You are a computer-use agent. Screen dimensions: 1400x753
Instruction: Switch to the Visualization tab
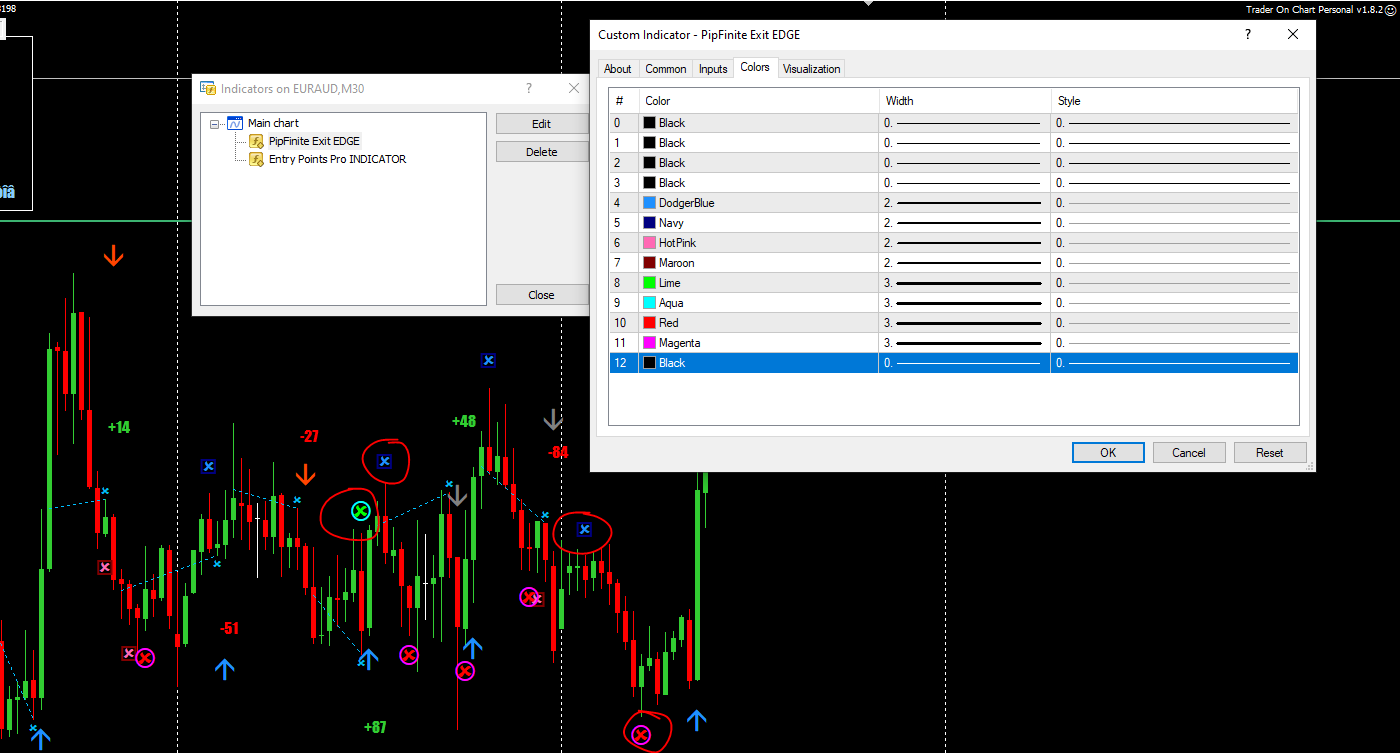812,69
